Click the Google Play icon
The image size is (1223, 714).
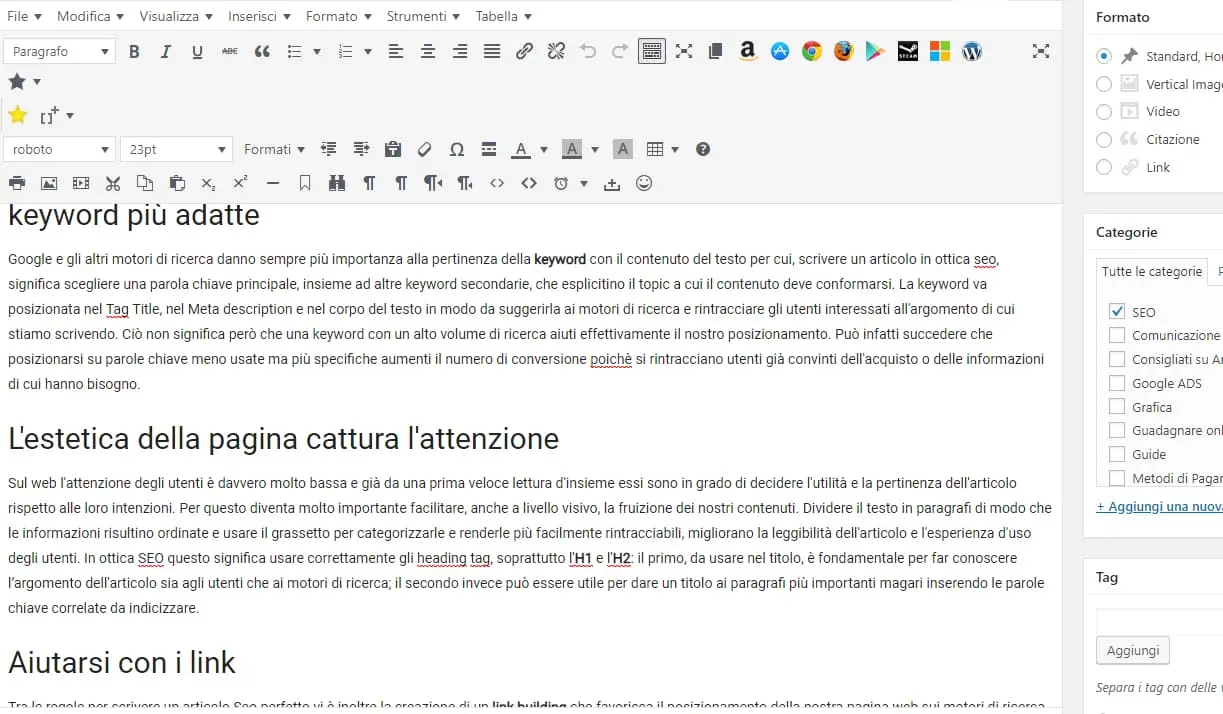pos(876,51)
